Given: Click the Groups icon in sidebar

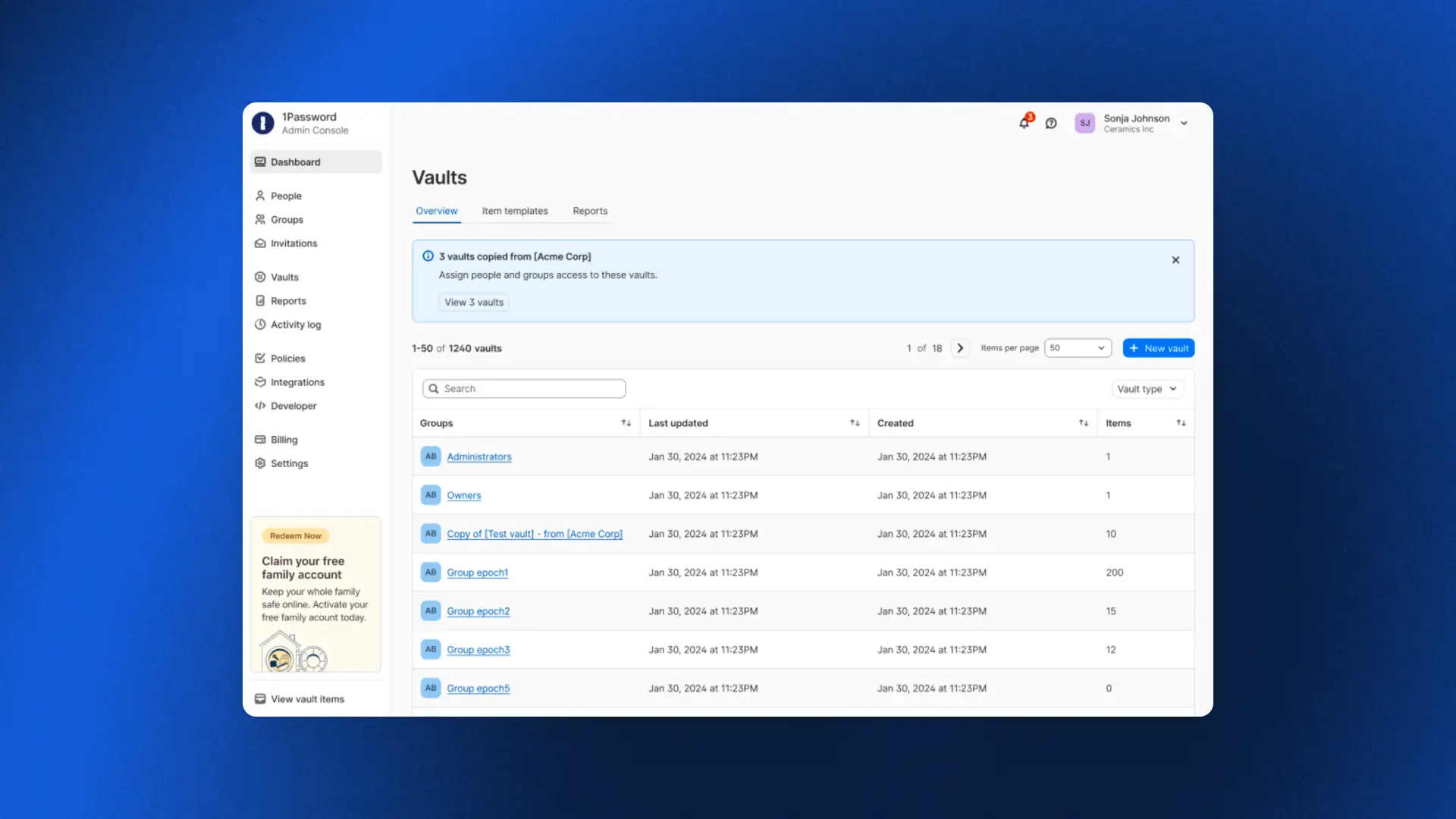Looking at the screenshot, I should tap(260, 219).
